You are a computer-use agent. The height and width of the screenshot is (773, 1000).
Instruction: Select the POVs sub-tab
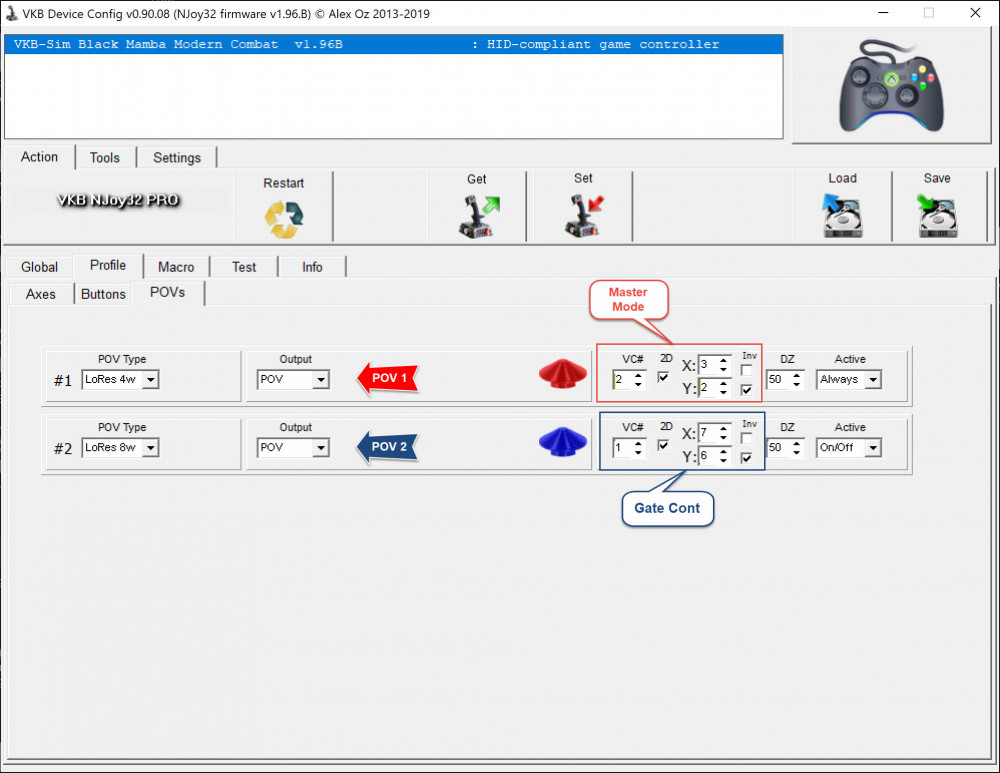(168, 292)
